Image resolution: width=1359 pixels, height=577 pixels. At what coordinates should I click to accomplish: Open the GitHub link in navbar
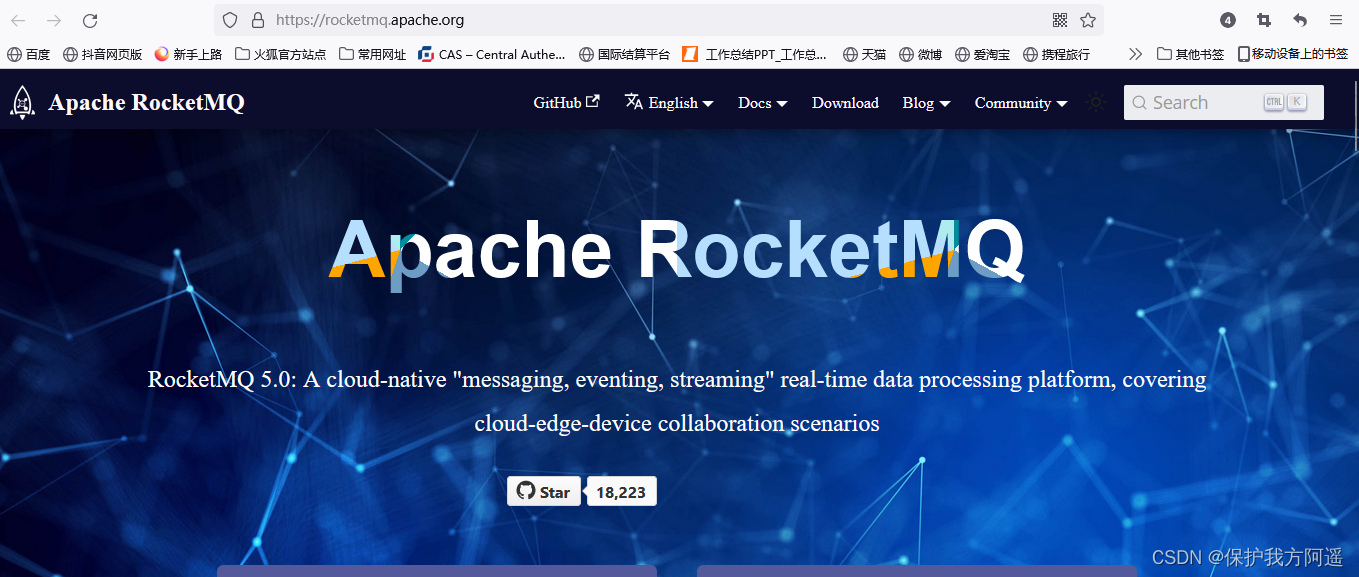pos(566,102)
